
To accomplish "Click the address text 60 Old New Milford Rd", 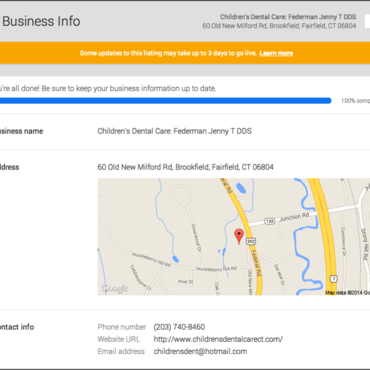I will pos(186,167).
